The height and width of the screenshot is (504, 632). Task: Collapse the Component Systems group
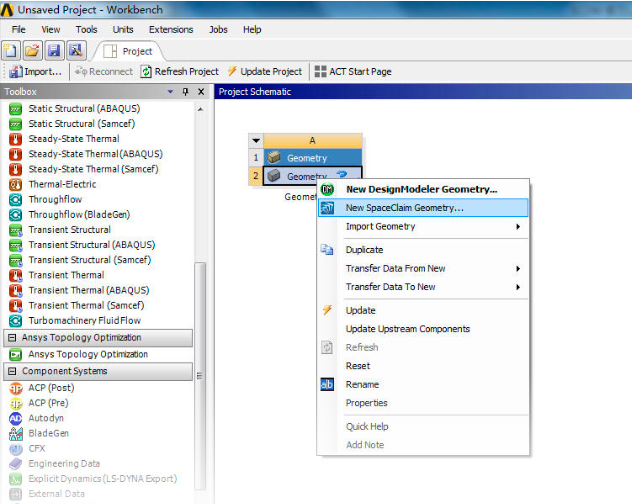[x=12, y=371]
